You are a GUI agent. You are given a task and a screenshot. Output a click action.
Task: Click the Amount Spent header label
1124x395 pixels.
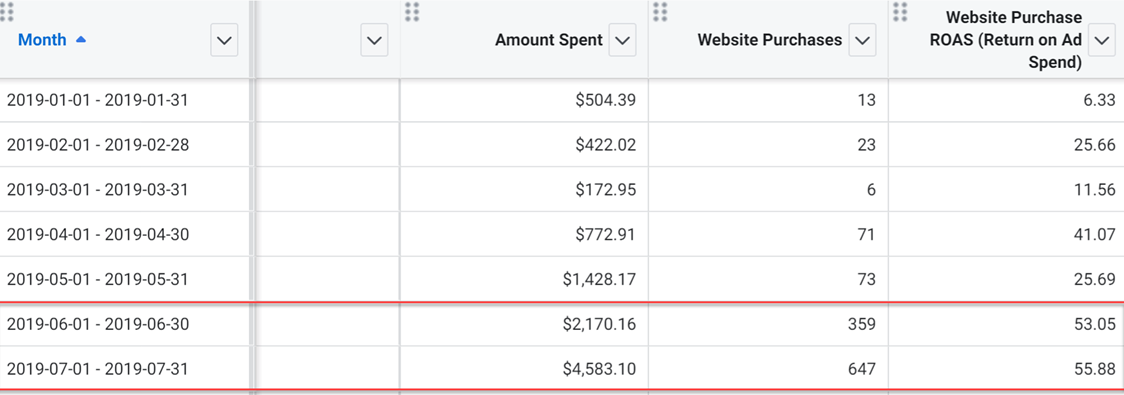point(548,40)
